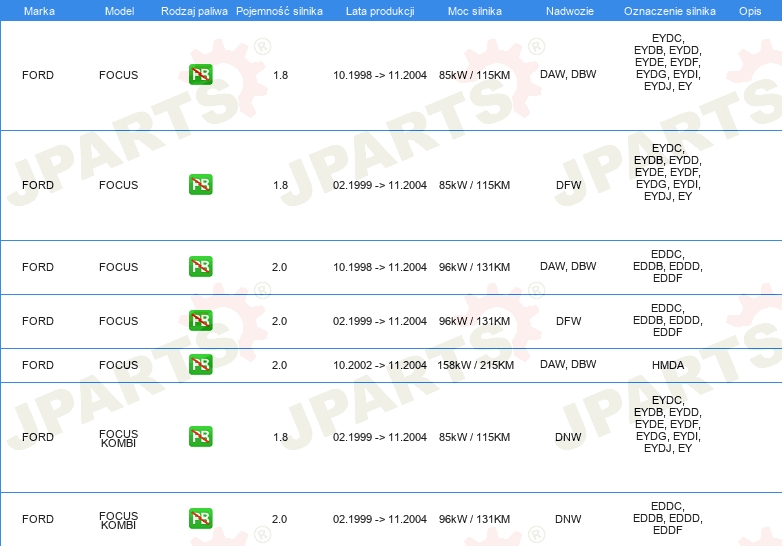This screenshot has height=546, width=782.
Task: Click the Opis column header
Action: point(750,11)
